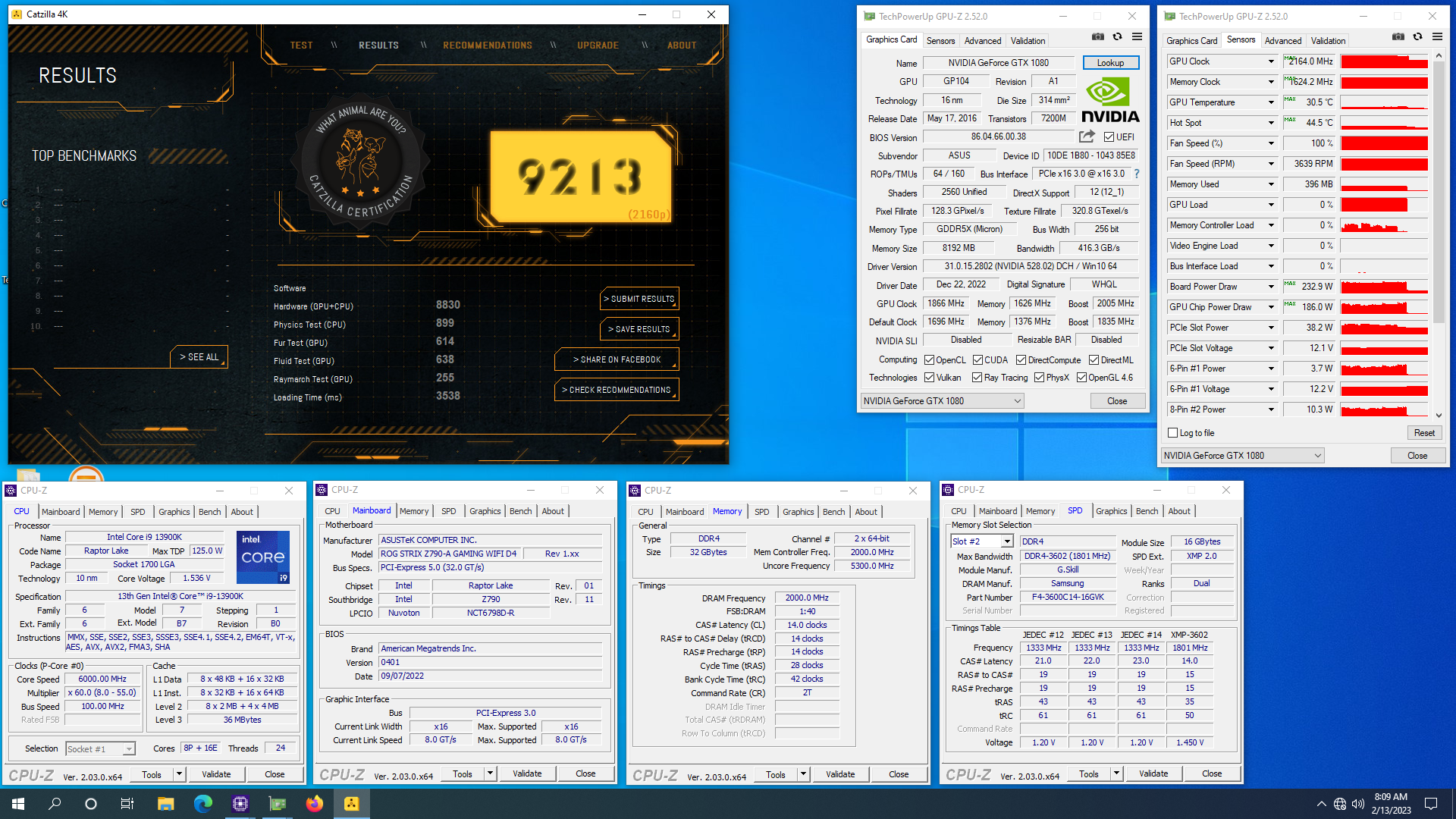Click refresh icon in GPU-Z Sensors window
Viewport: 1456px width, 819px height.
1417,37
